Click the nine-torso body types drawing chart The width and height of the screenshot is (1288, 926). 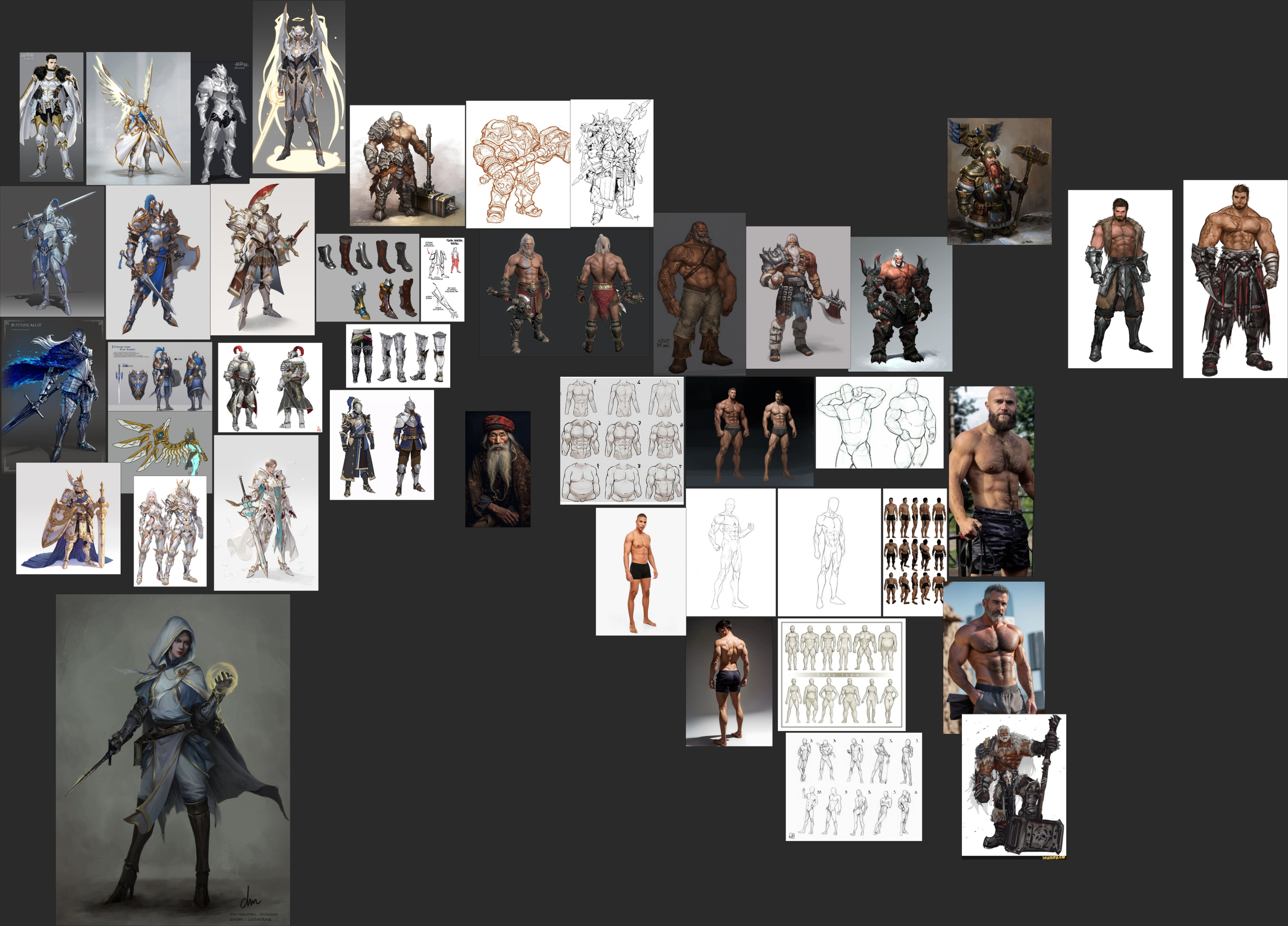coord(622,440)
